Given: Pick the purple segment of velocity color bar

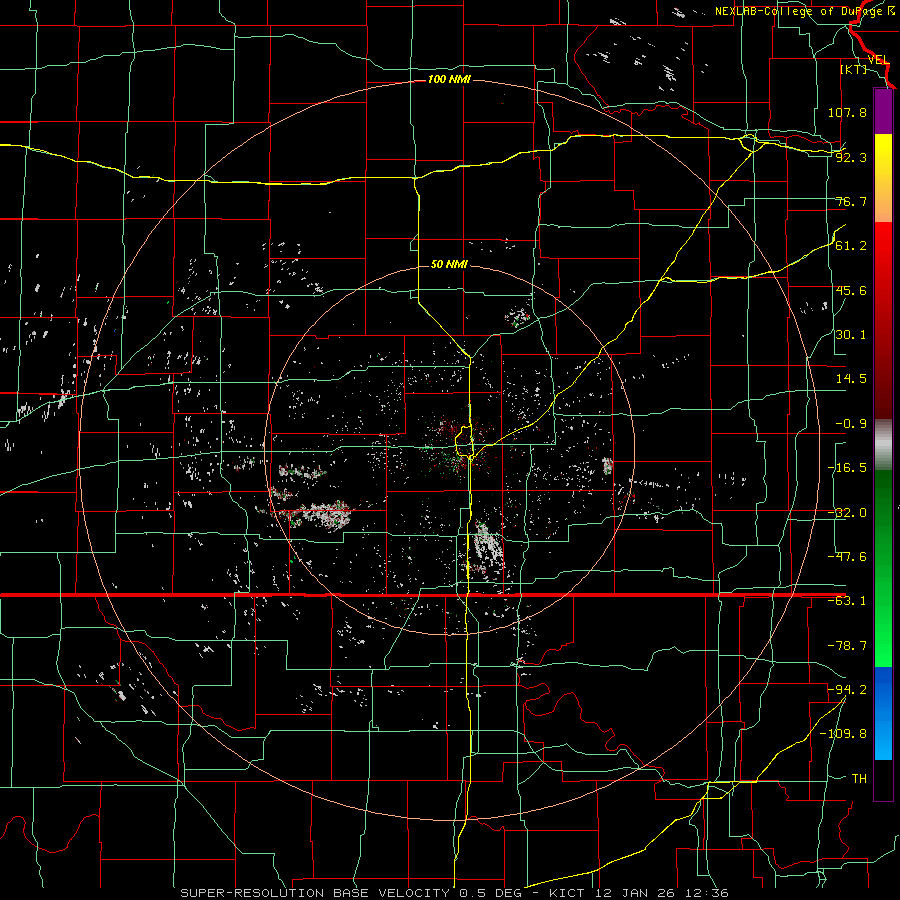Looking at the screenshot, I should point(883,112).
